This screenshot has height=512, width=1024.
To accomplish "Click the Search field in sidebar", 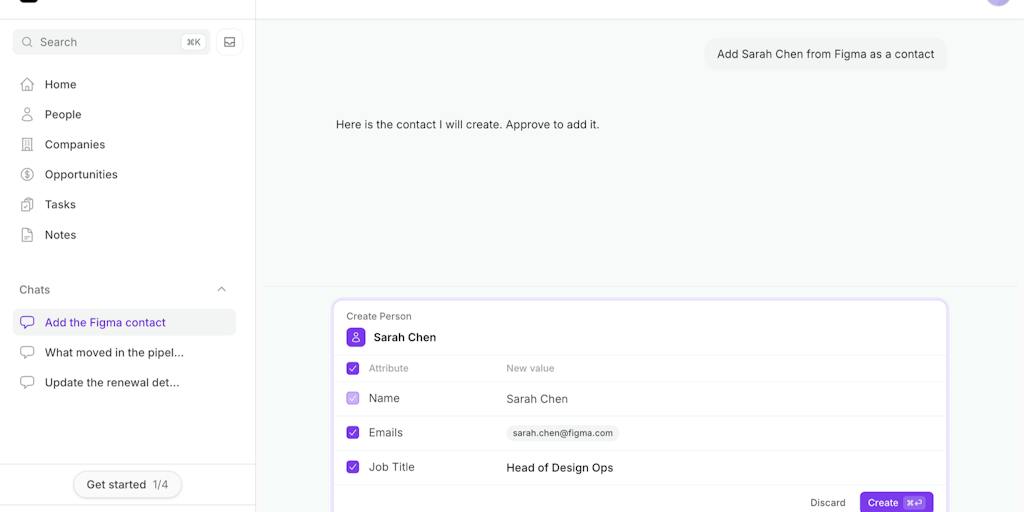I will click(x=111, y=42).
